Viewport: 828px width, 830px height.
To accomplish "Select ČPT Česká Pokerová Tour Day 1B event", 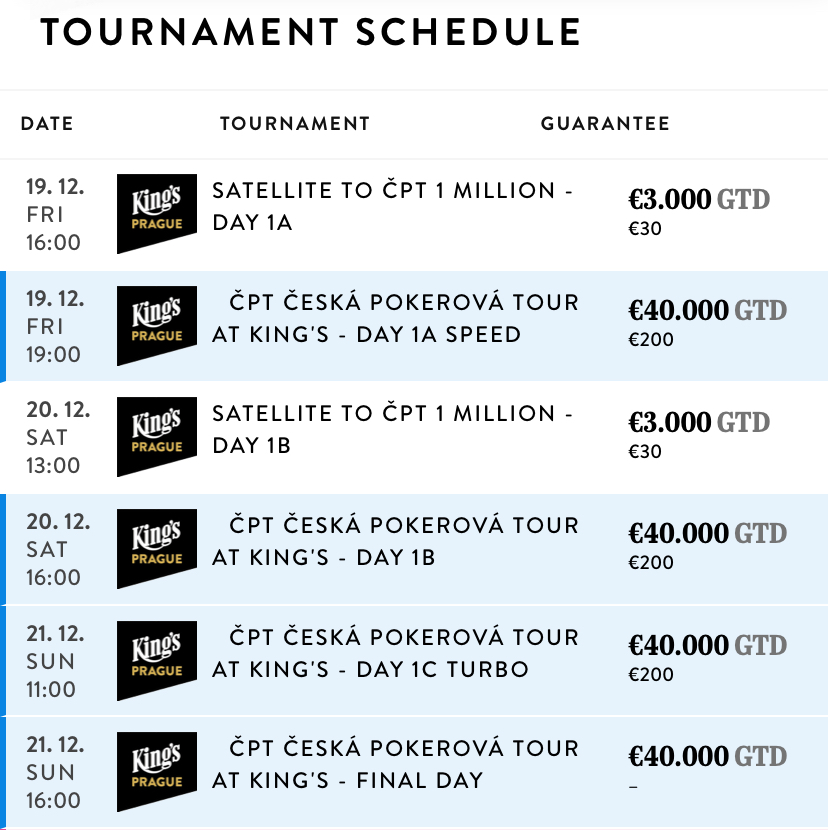I will point(395,541).
